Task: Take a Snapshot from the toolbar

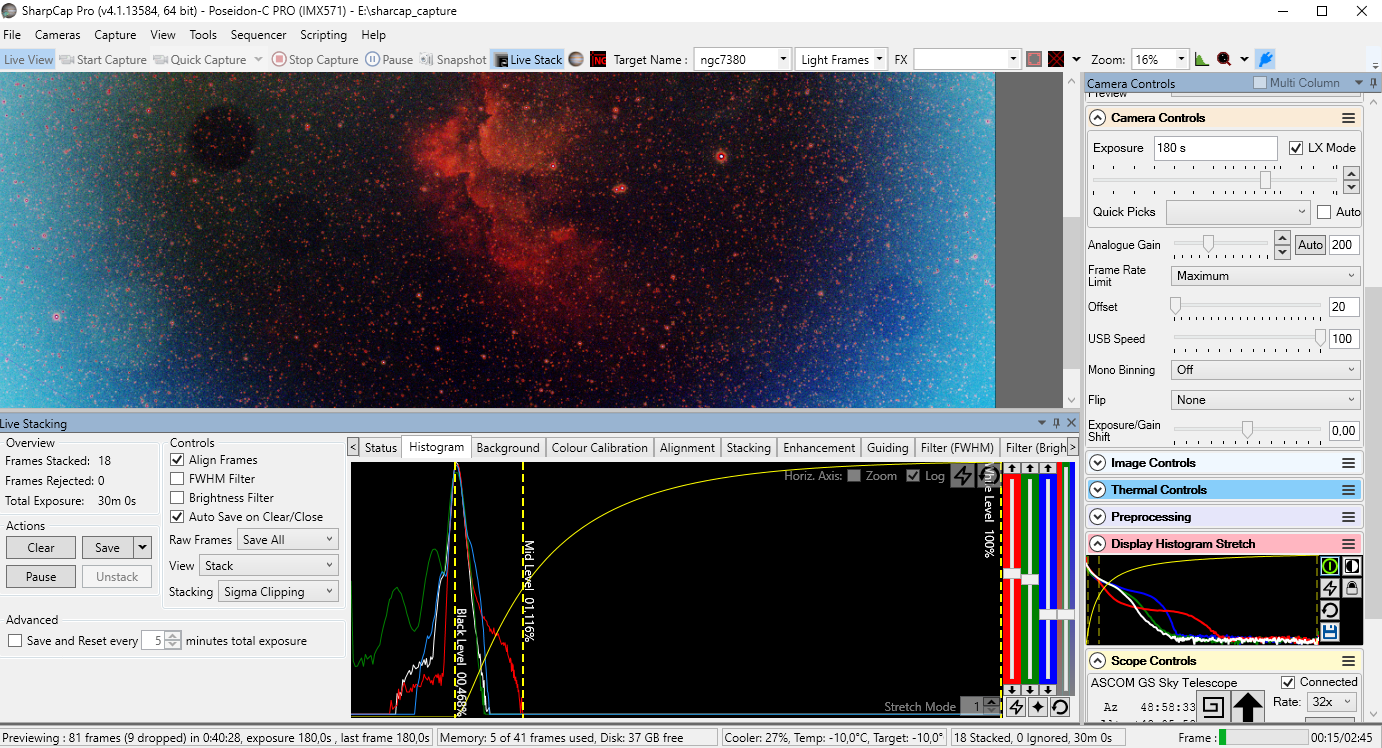Action: point(453,60)
